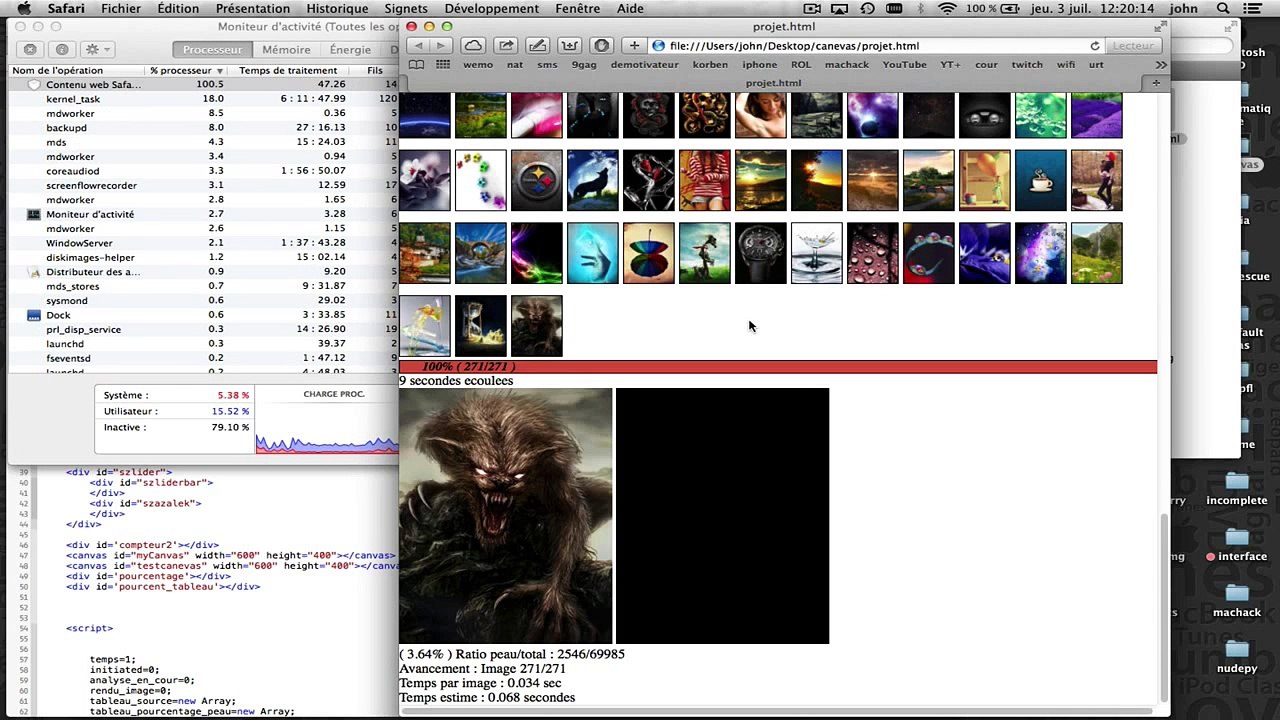Open the YouTube bookmark link
This screenshot has width=1280, height=720.
pyautogui.click(x=904, y=65)
